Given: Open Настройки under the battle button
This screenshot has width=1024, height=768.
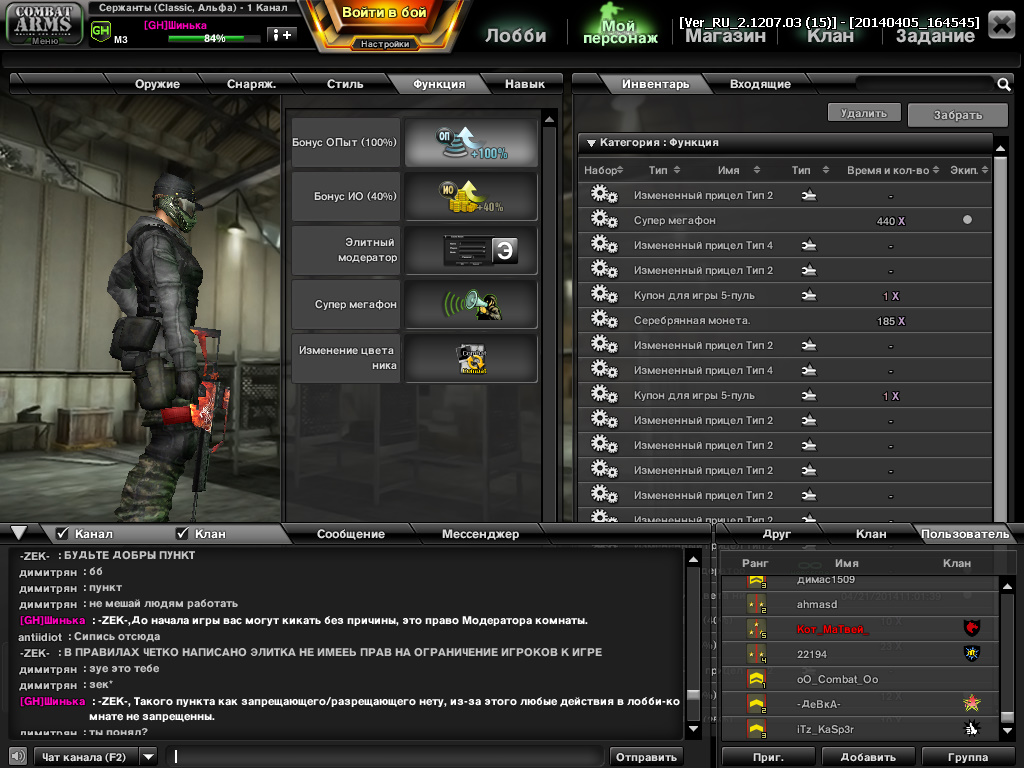Looking at the screenshot, I should click(x=385, y=44).
